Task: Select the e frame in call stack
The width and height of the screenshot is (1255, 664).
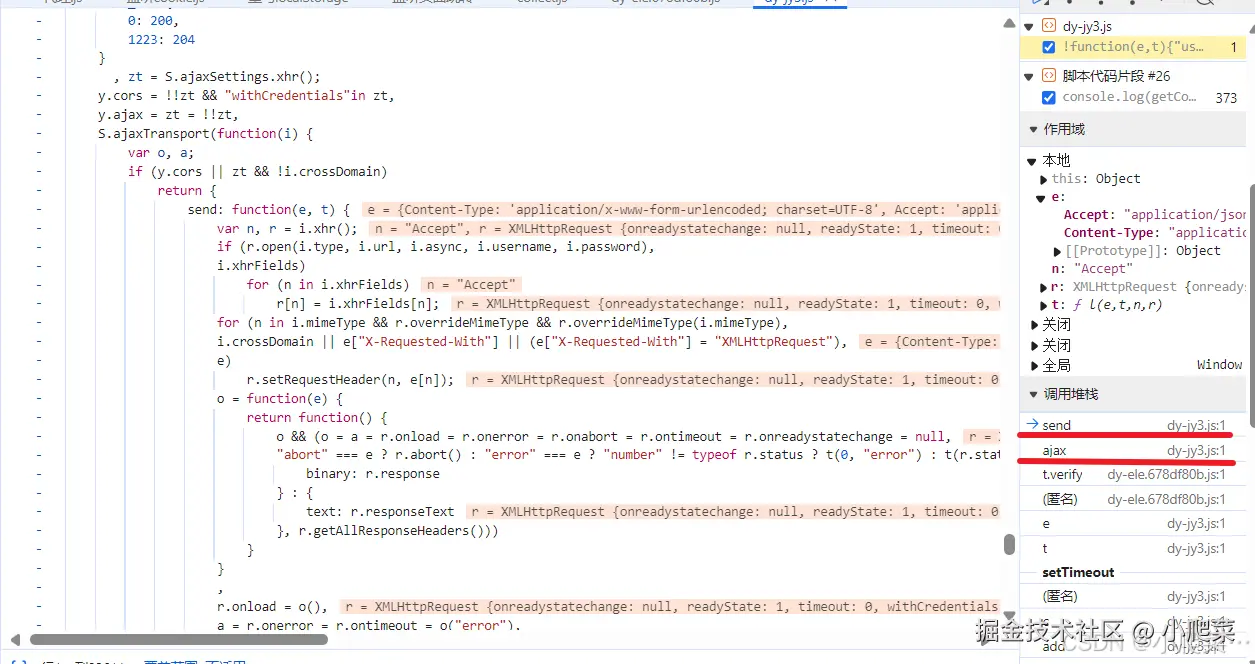Action: [x=1133, y=524]
